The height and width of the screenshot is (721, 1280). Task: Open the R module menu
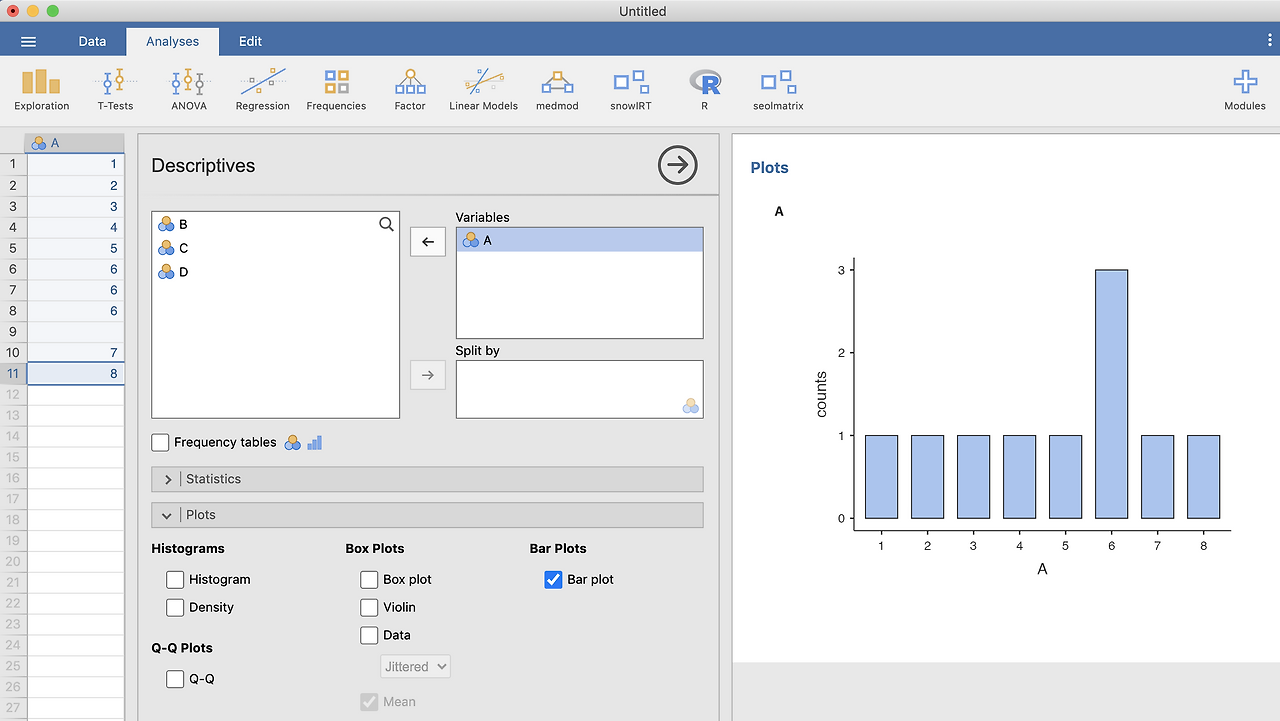(705, 90)
